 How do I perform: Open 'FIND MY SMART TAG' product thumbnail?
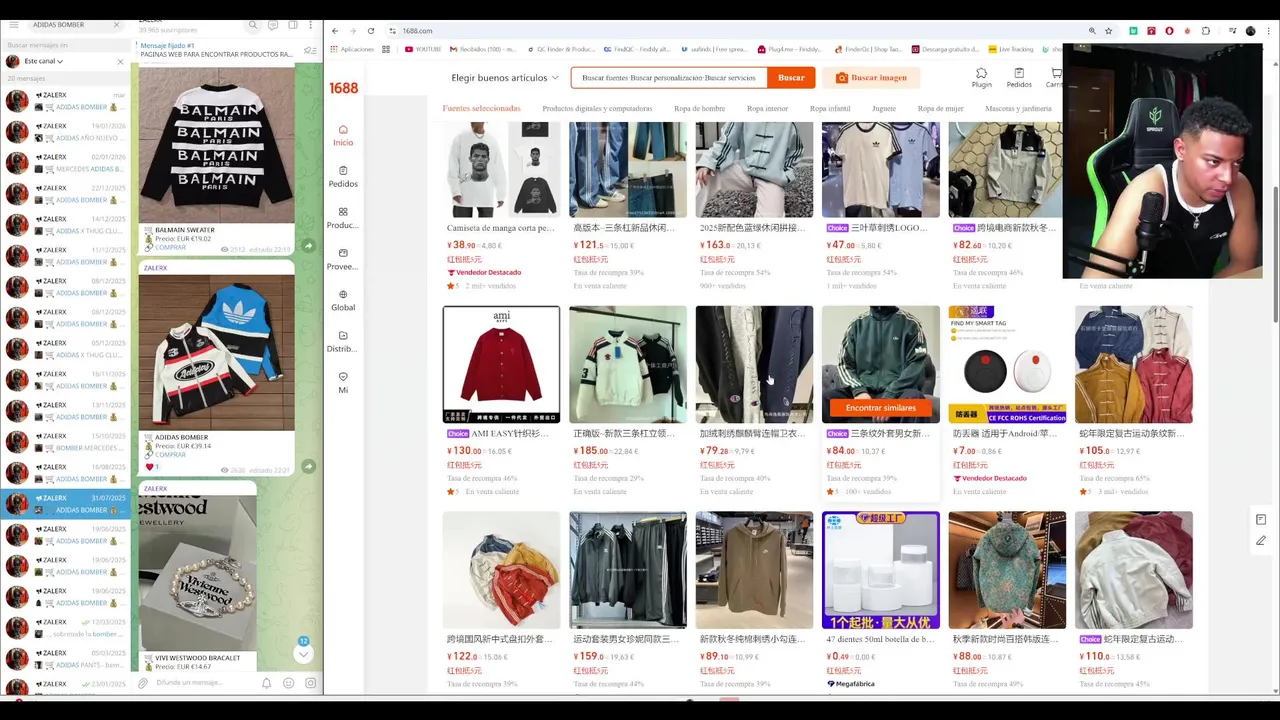point(1007,364)
